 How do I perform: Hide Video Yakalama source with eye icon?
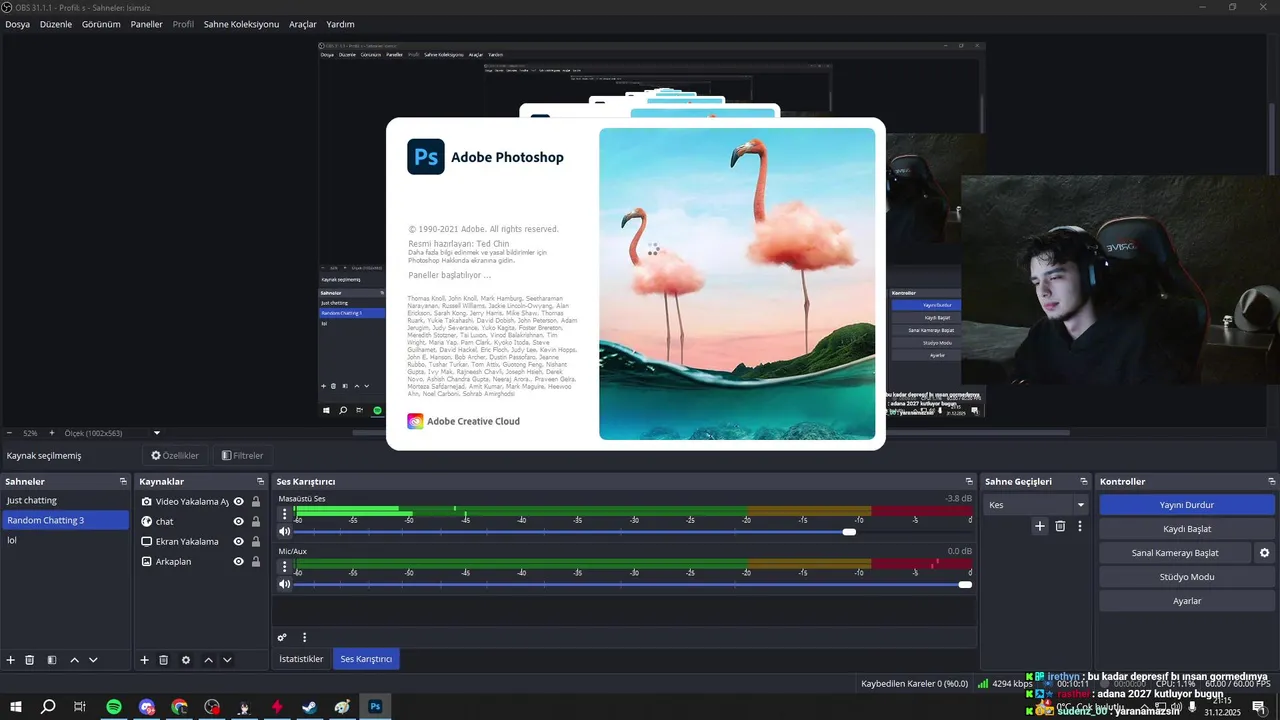(239, 502)
